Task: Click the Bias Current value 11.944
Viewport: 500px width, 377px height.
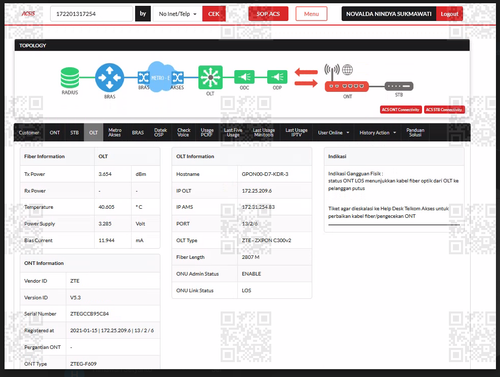Action: click(x=106, y=240)
